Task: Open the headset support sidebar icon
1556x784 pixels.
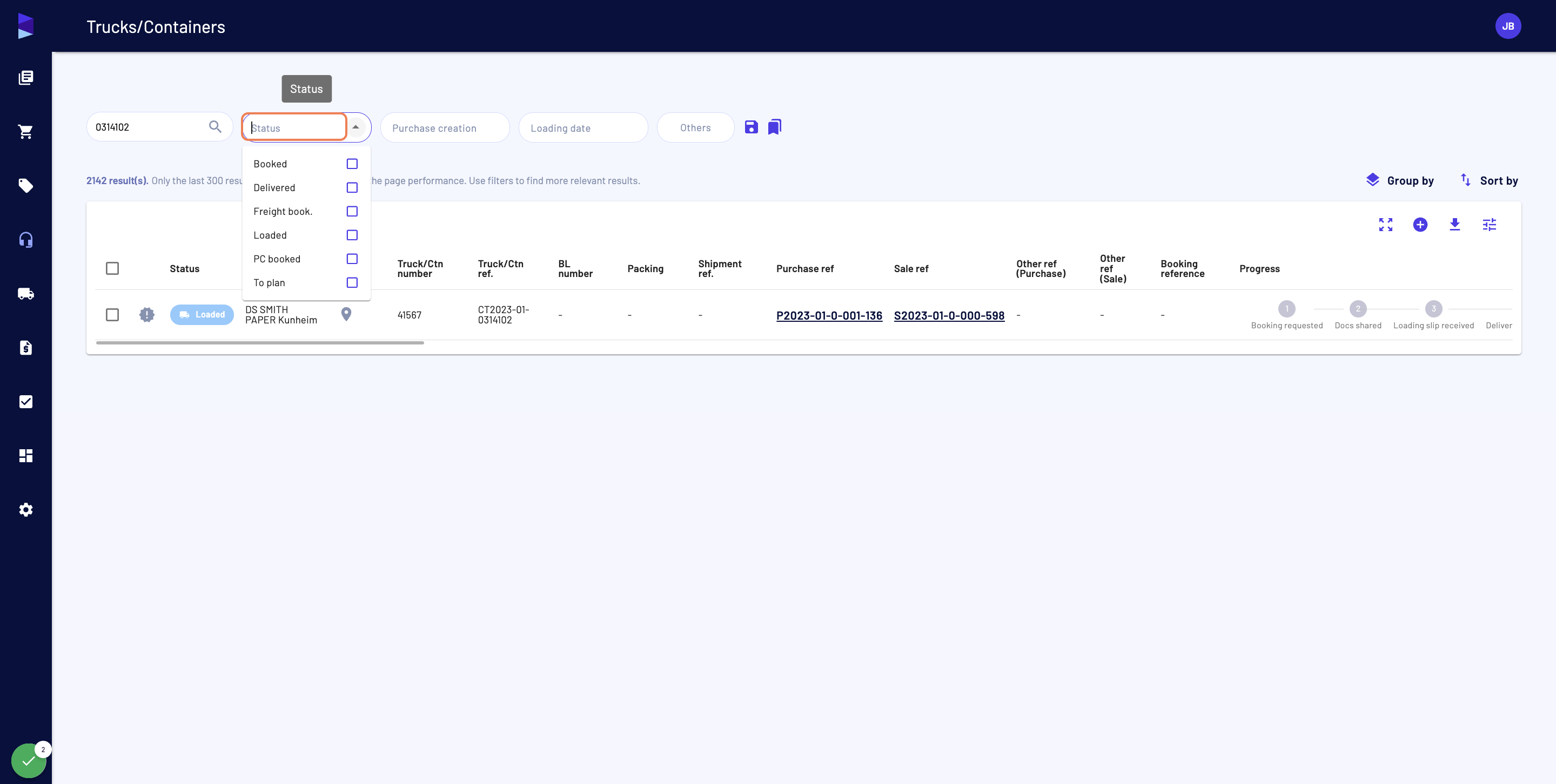Action: (25, 240)
